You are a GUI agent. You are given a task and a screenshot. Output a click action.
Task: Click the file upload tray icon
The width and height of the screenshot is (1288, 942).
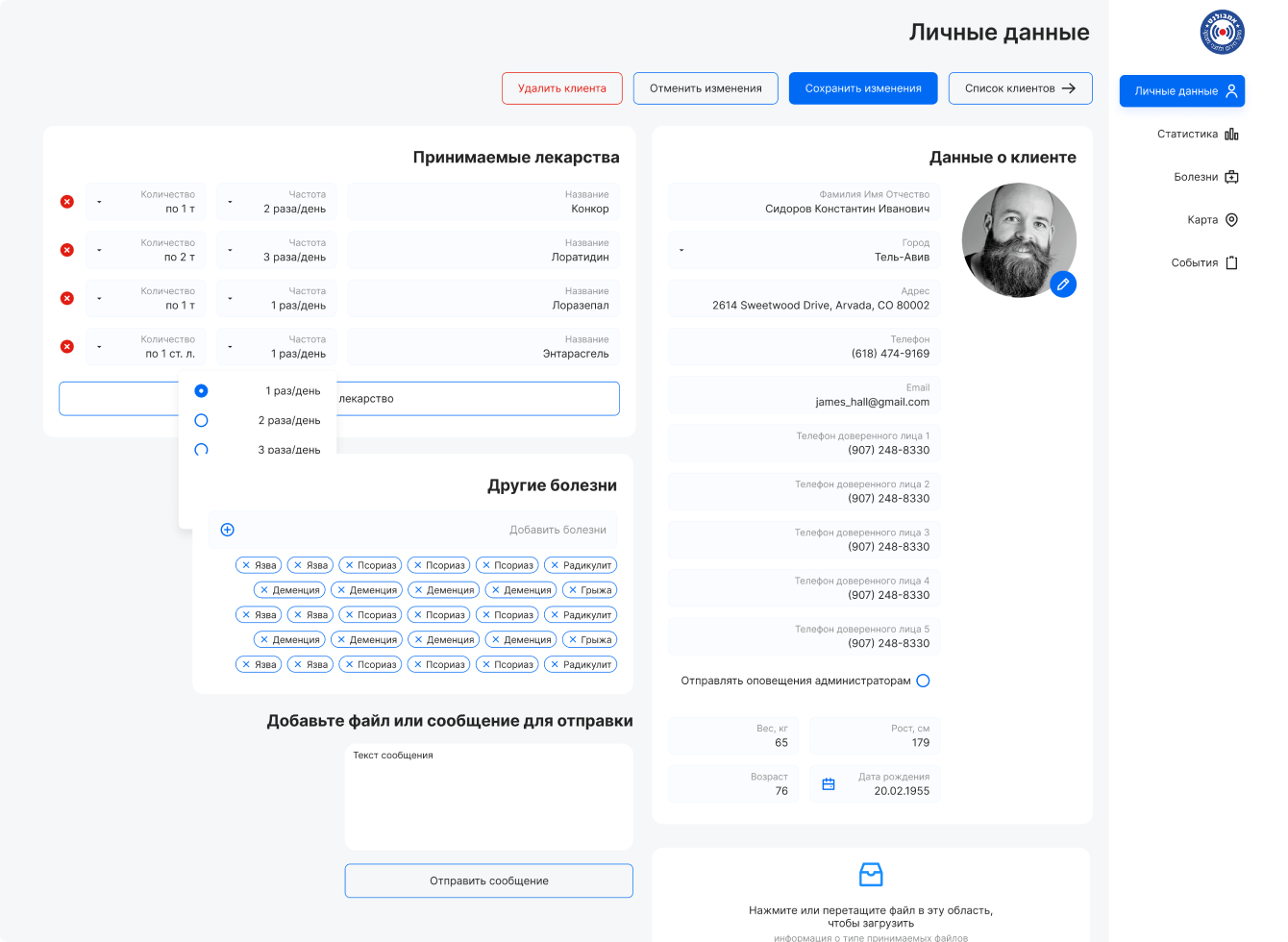coord(871,875)
